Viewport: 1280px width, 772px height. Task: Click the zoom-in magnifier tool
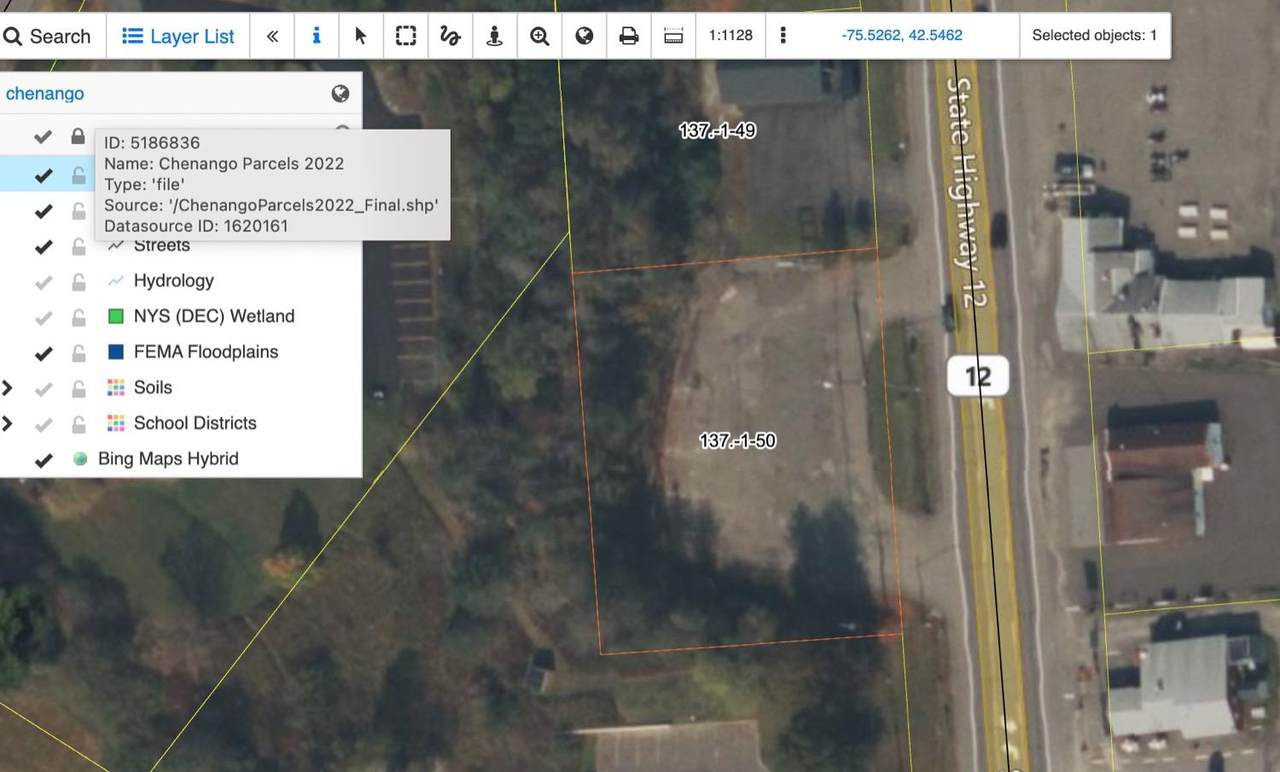(x=540, y=36)
